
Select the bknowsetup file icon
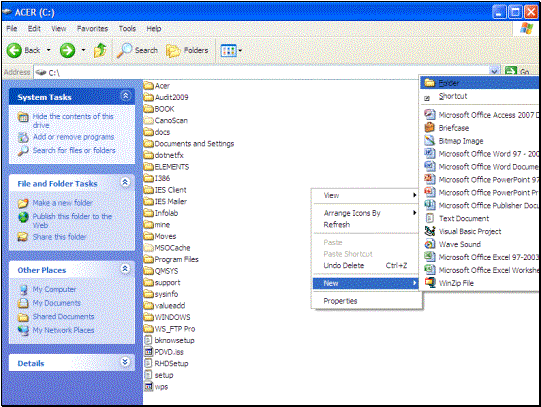[148, 340]
